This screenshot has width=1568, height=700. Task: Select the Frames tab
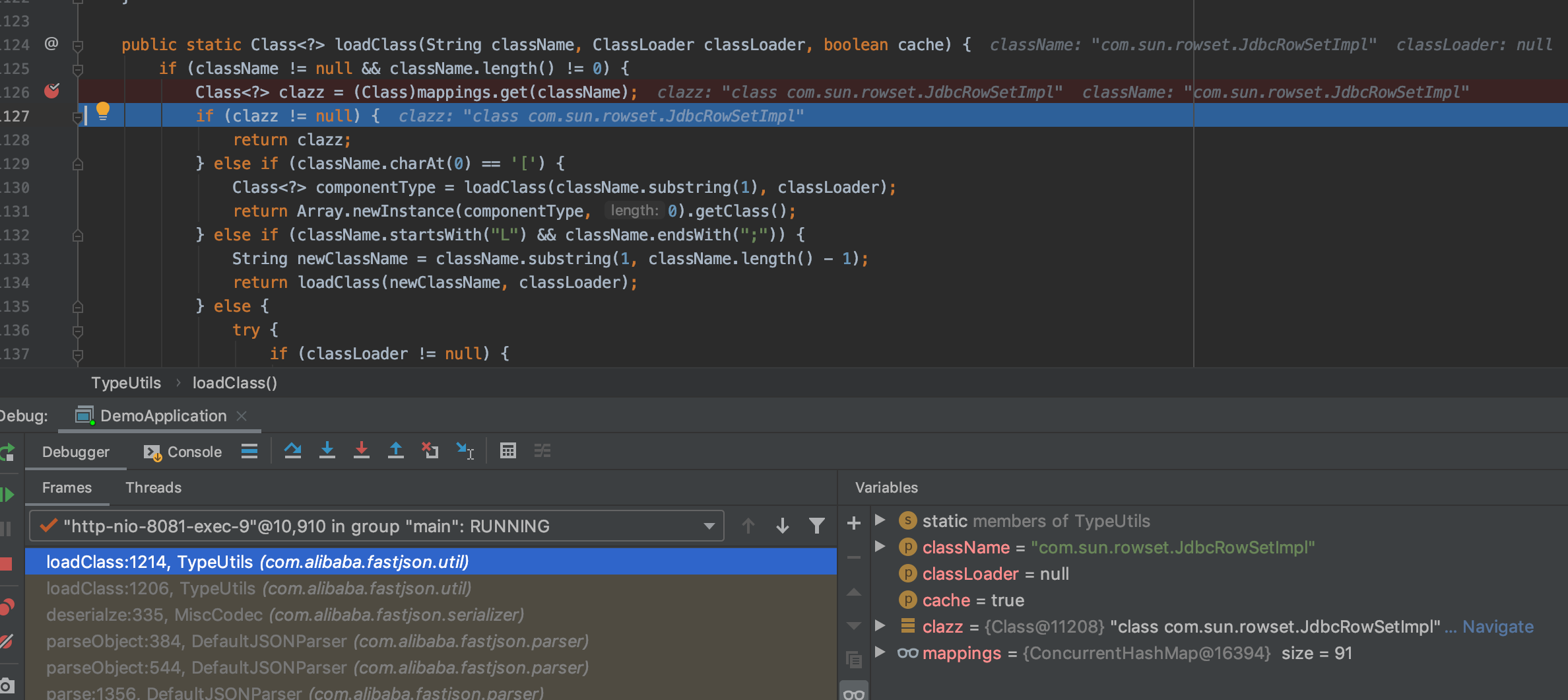(x=67, y=487)
